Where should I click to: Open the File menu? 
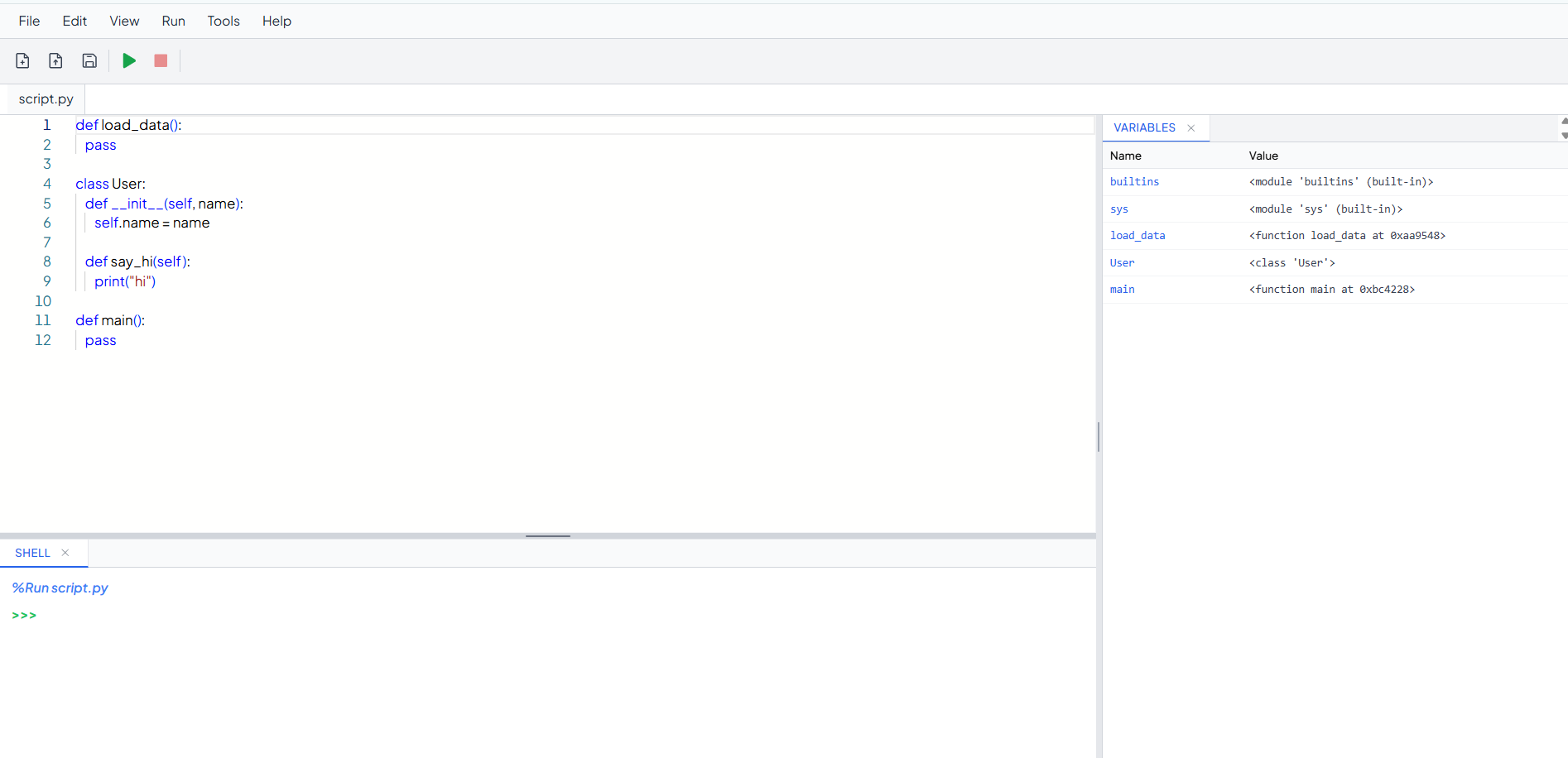pyautogui.click(x=29, y=21)
